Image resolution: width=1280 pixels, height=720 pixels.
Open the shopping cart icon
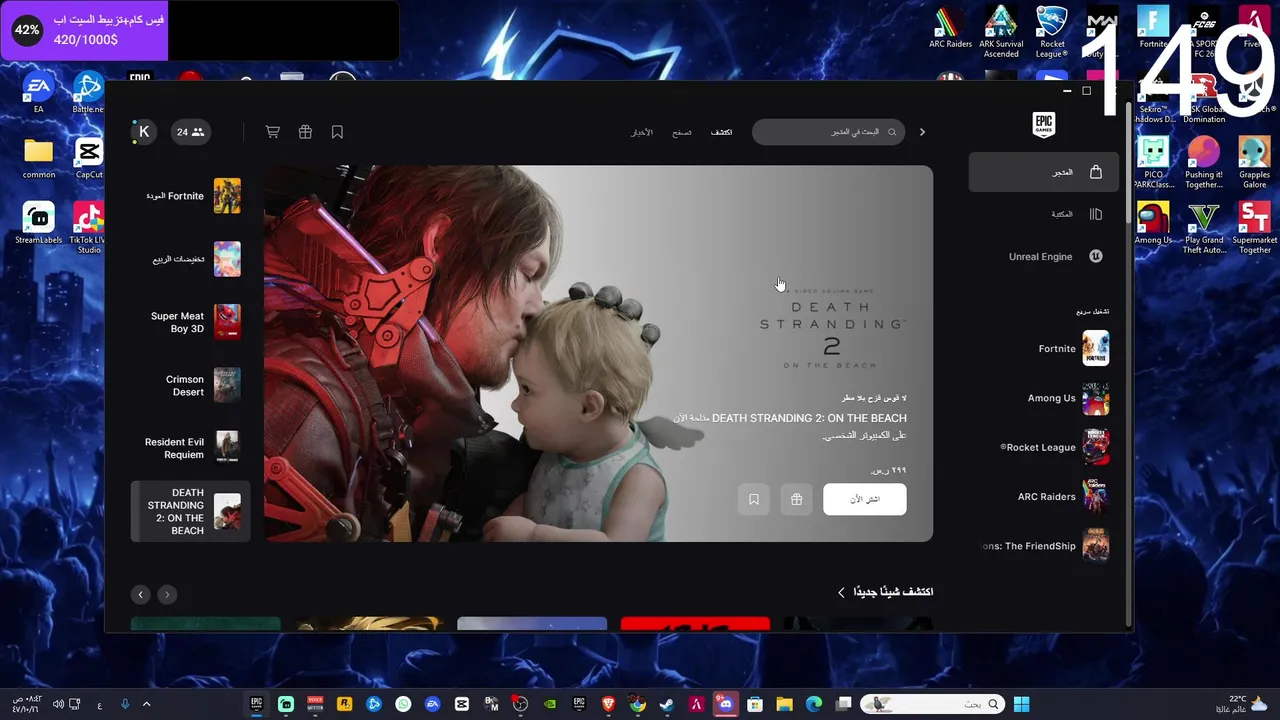coord(272,132)
